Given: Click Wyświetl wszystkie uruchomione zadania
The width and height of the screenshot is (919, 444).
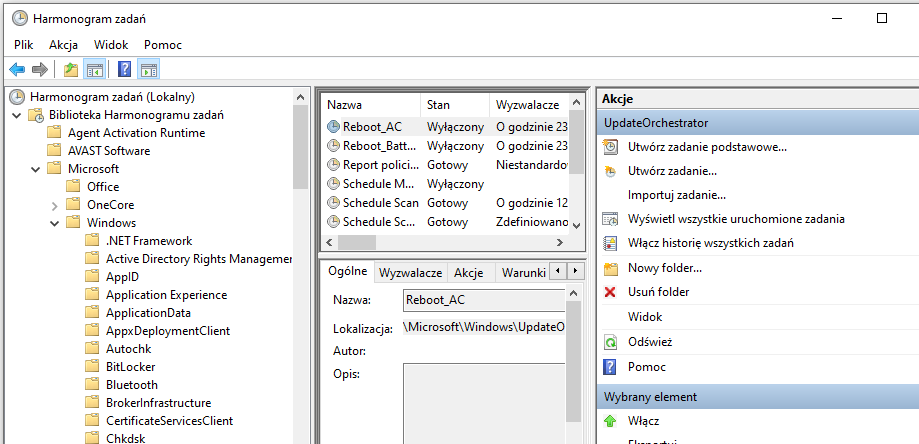Looking at the screenshot, I should point(736,219).
